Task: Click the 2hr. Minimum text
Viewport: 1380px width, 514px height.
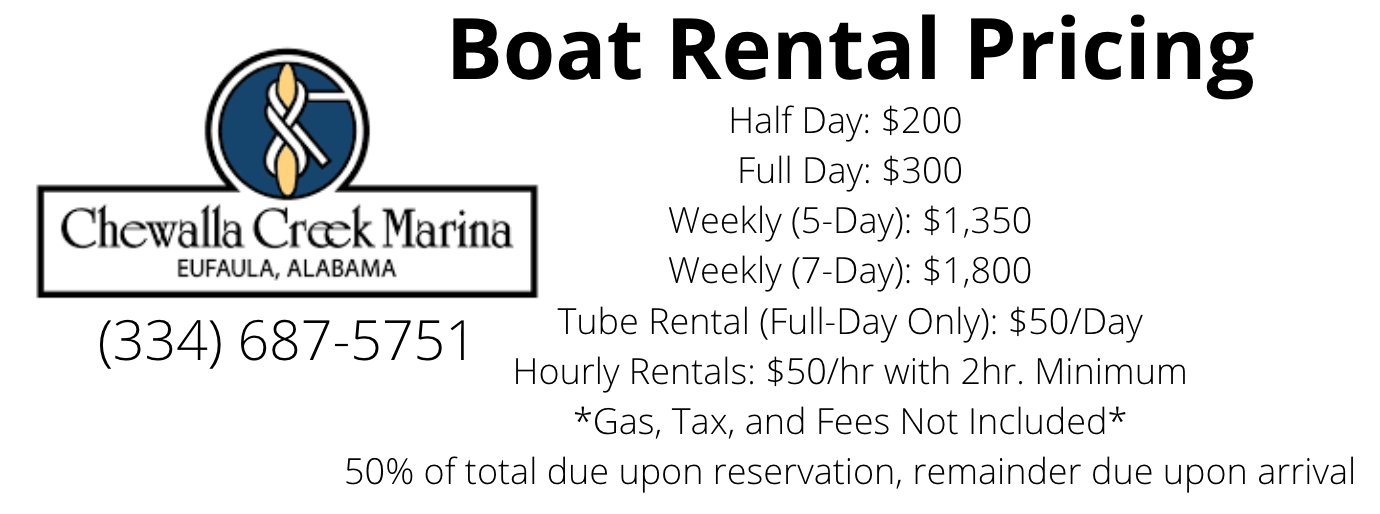Action: coord(1066,372)
